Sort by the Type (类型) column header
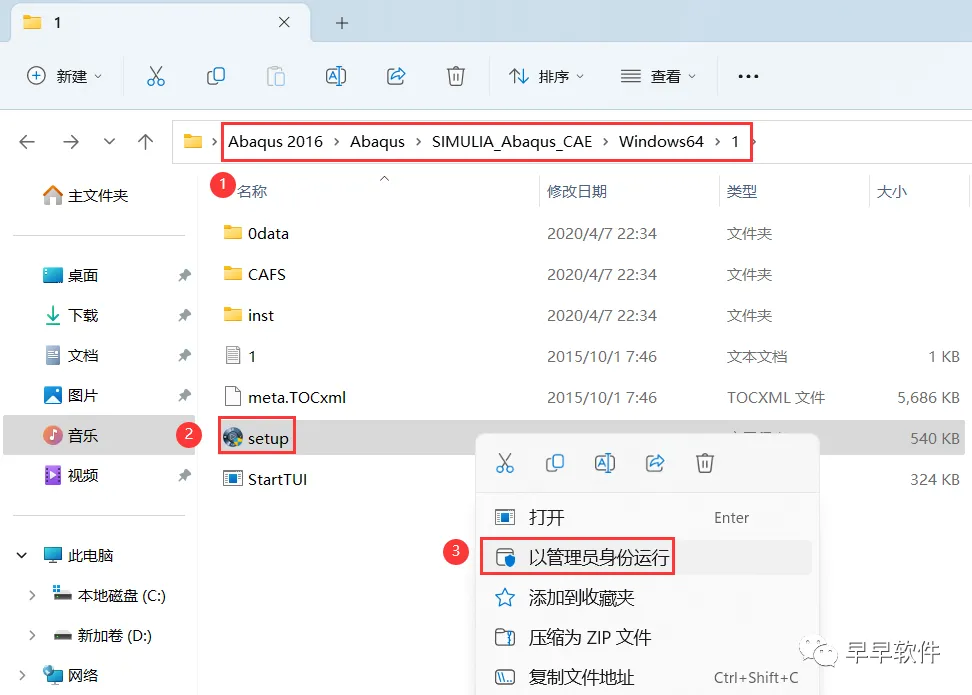 tap(741, 191)
